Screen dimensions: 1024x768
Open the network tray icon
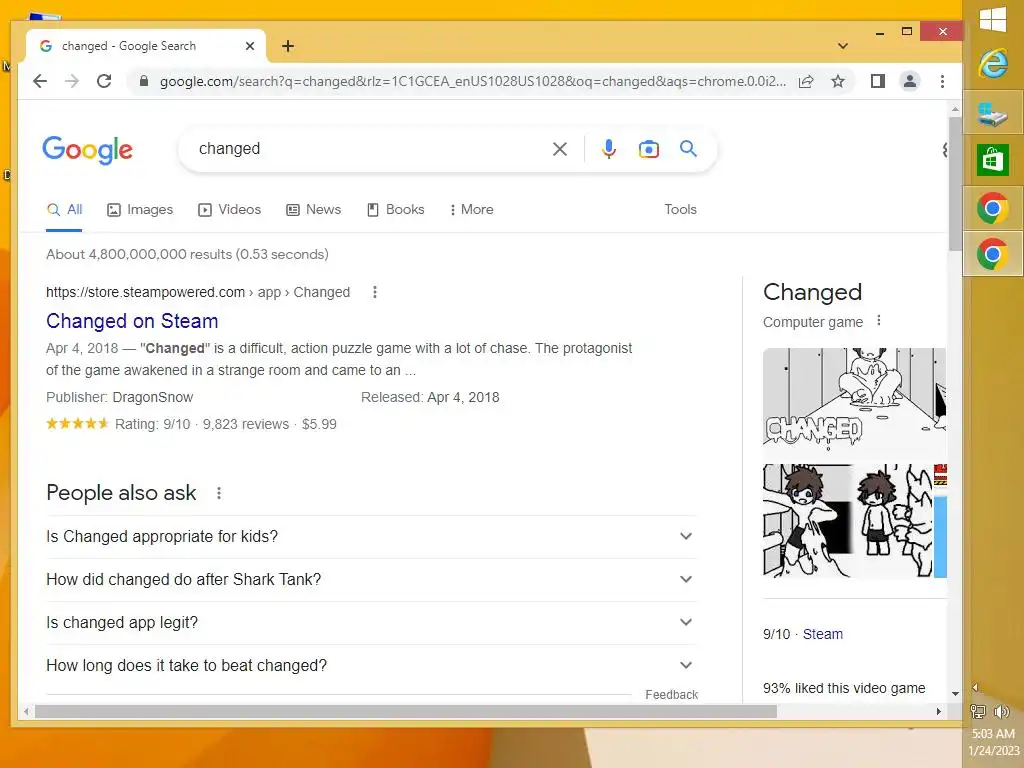(x=978, y=711)
